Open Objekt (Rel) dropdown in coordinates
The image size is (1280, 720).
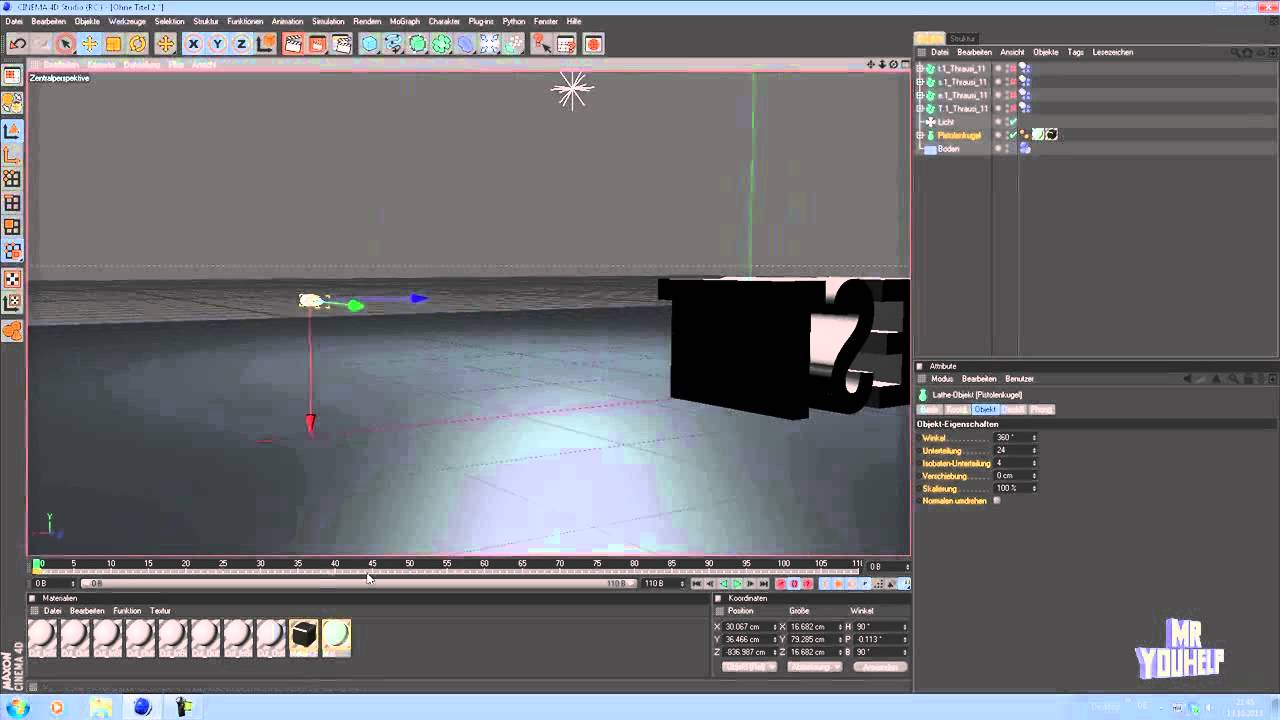pos(748,667)
